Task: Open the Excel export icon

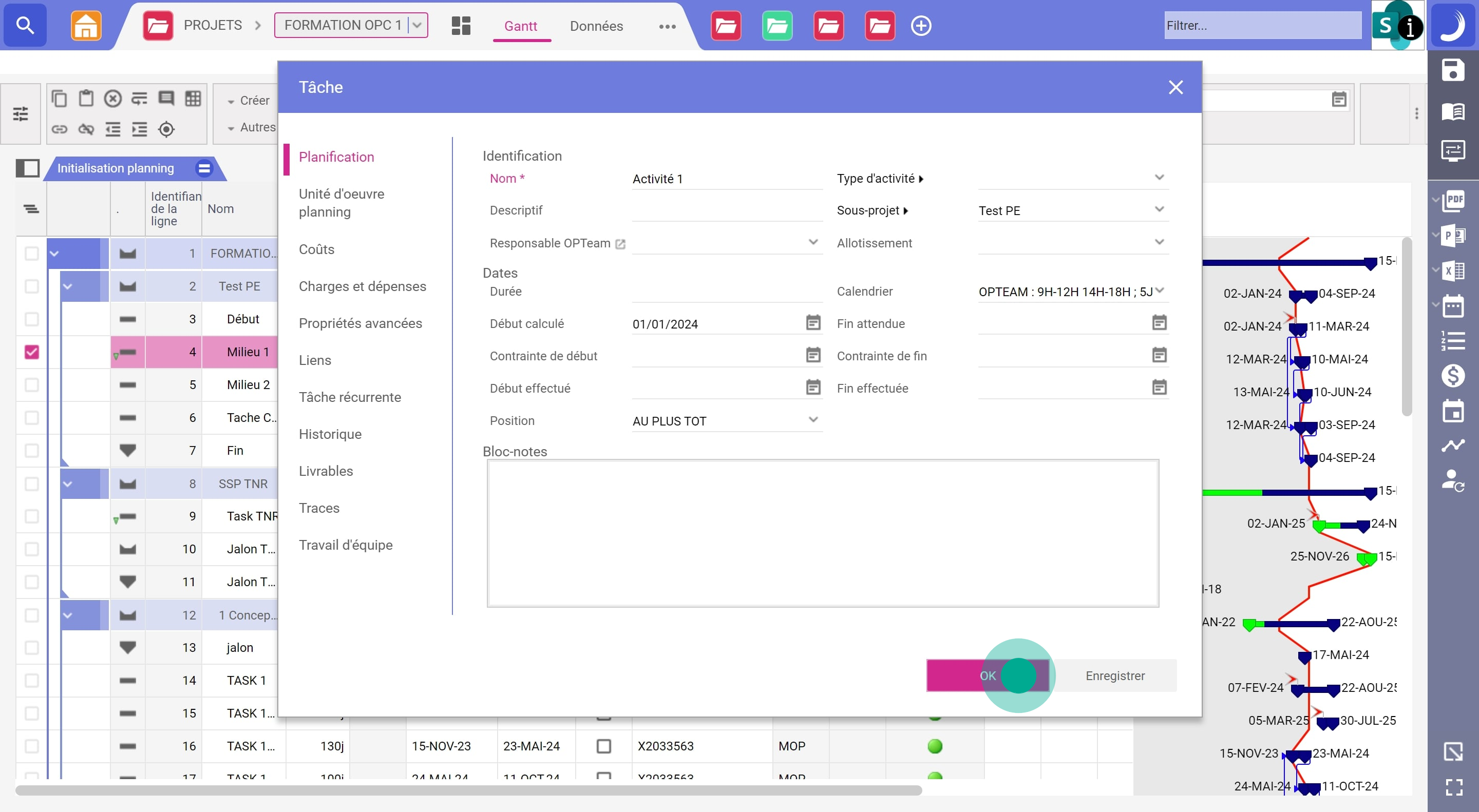Action: coord(1454,270)
